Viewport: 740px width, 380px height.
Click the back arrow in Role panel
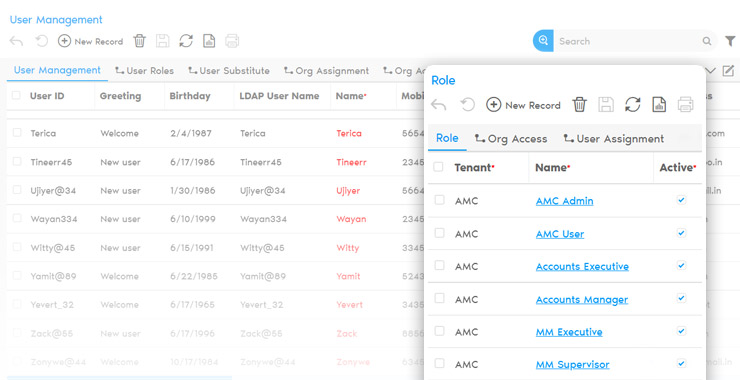438,105
